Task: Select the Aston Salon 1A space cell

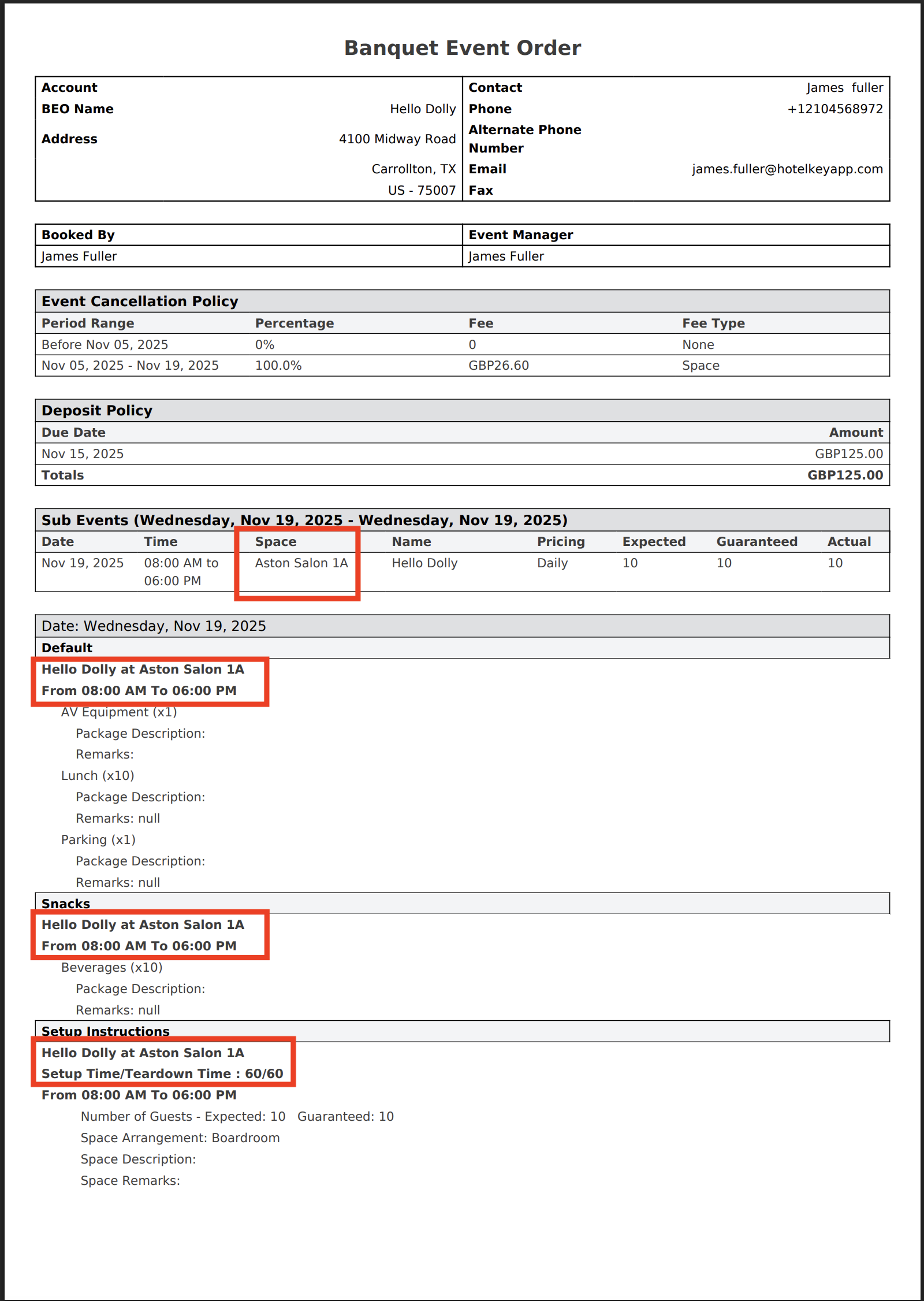Action: [x=301, y=563]
